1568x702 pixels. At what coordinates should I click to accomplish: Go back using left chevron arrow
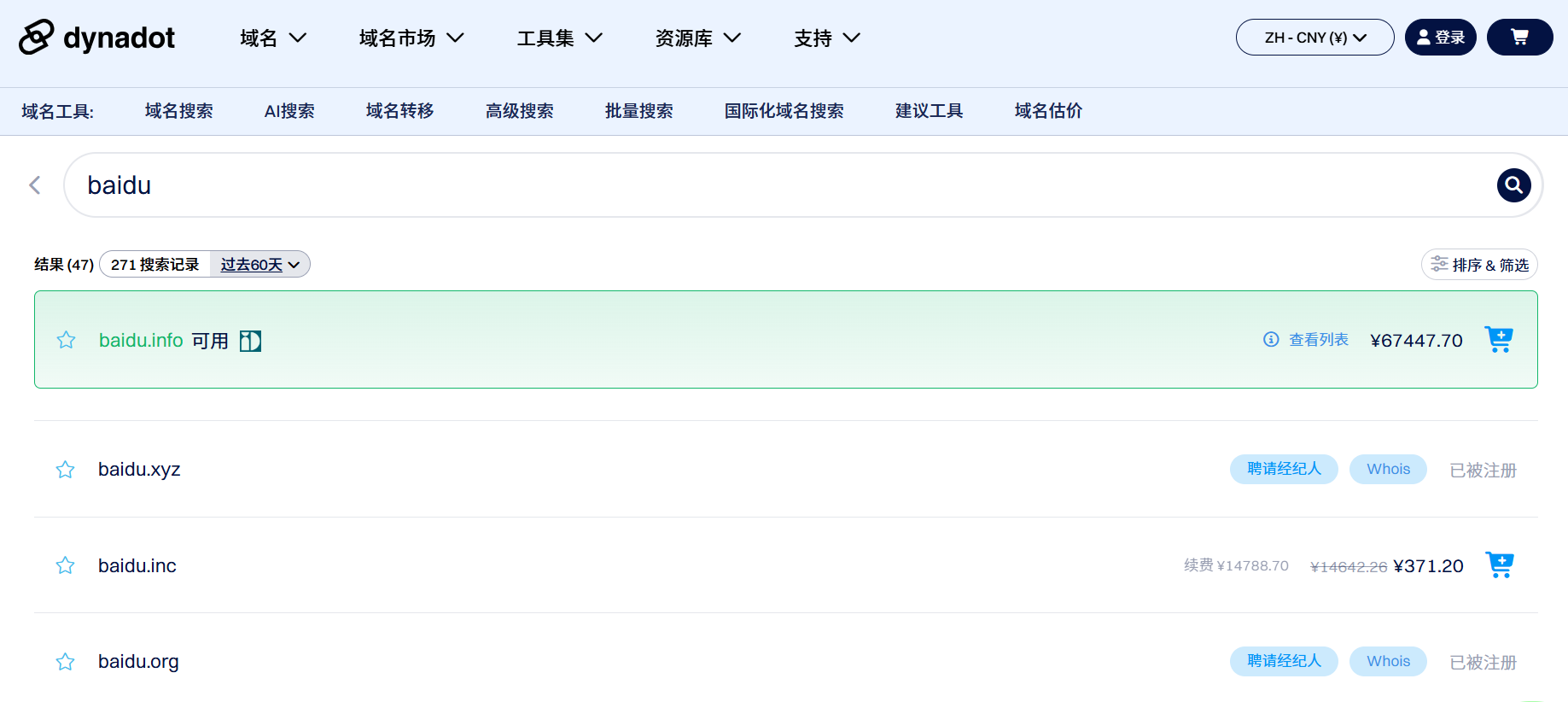coord(35,185)
